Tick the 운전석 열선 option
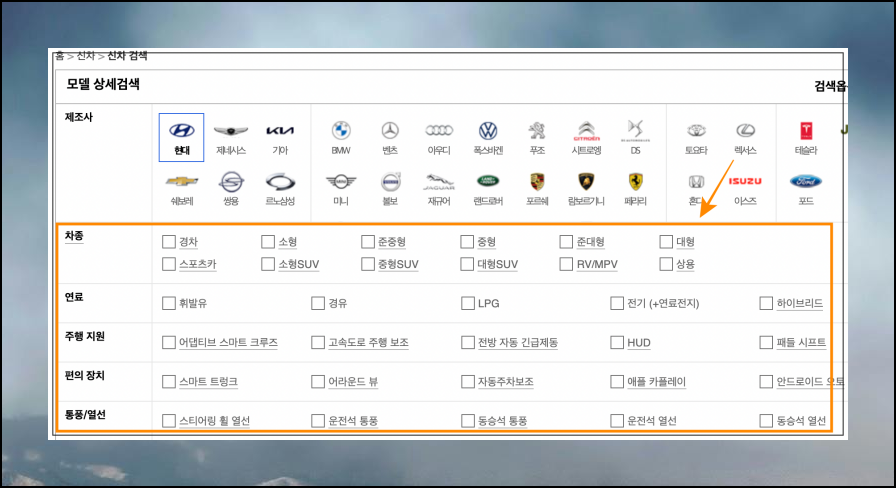Screen dimensions: 896x488 617,421
